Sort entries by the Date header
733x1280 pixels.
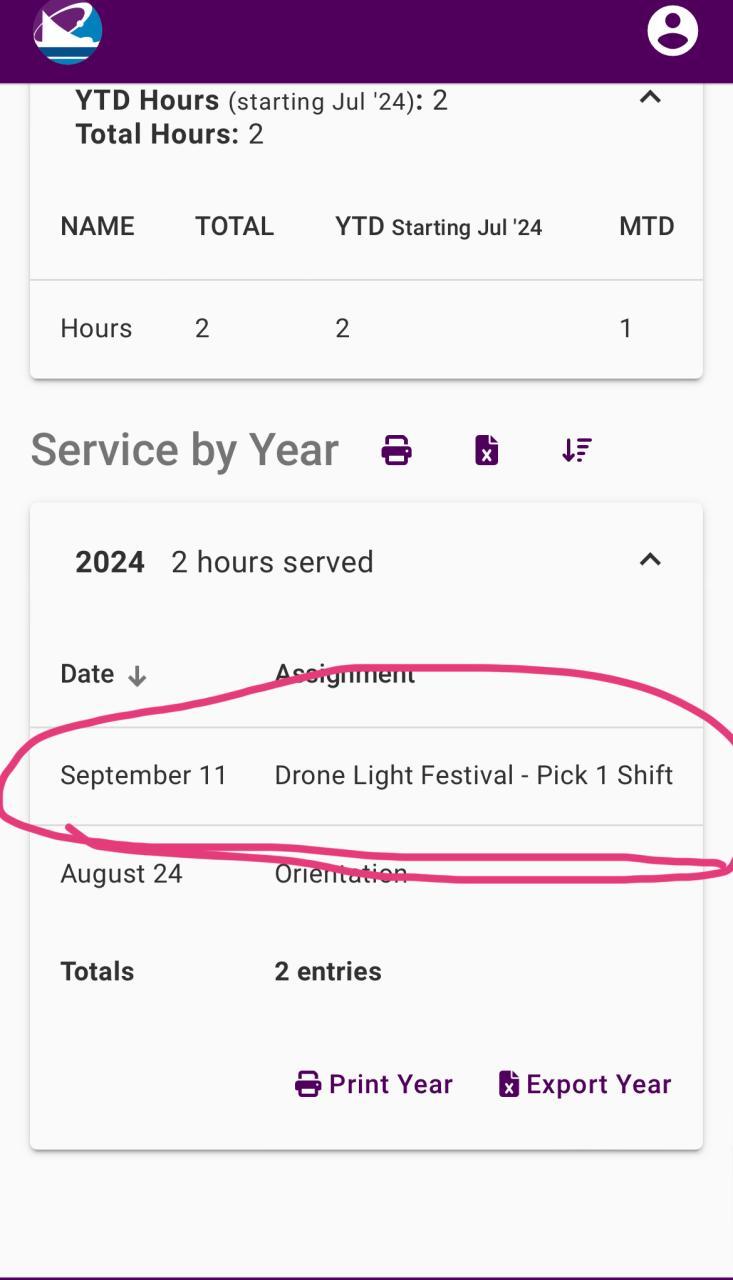pyautogui.click(x=87, y=674)
